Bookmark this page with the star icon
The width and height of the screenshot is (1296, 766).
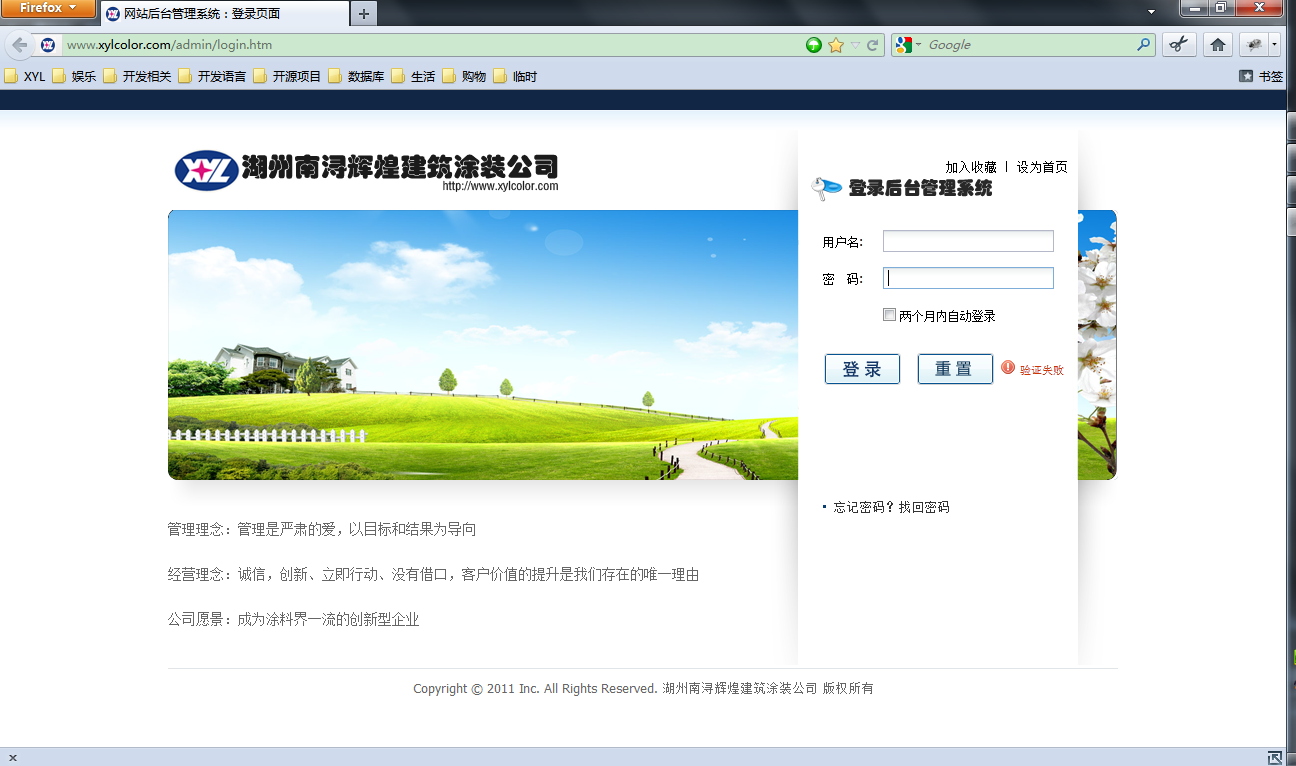[x=836, y=45]
